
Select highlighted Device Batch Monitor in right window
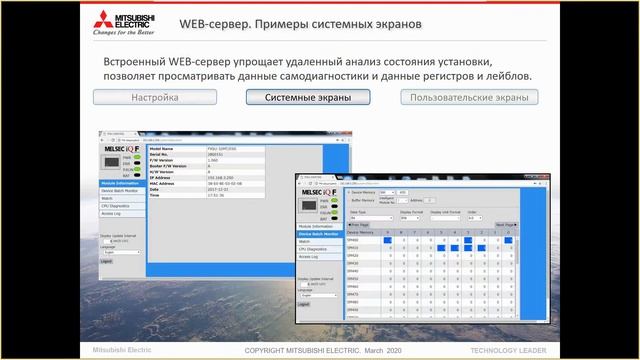(320, 234)
